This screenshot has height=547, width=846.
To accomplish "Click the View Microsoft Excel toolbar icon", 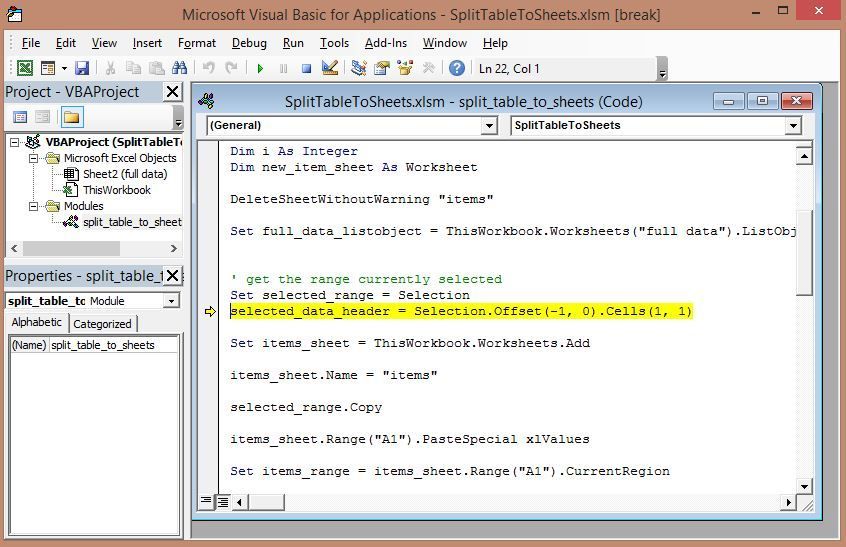I will coord(25,69).
